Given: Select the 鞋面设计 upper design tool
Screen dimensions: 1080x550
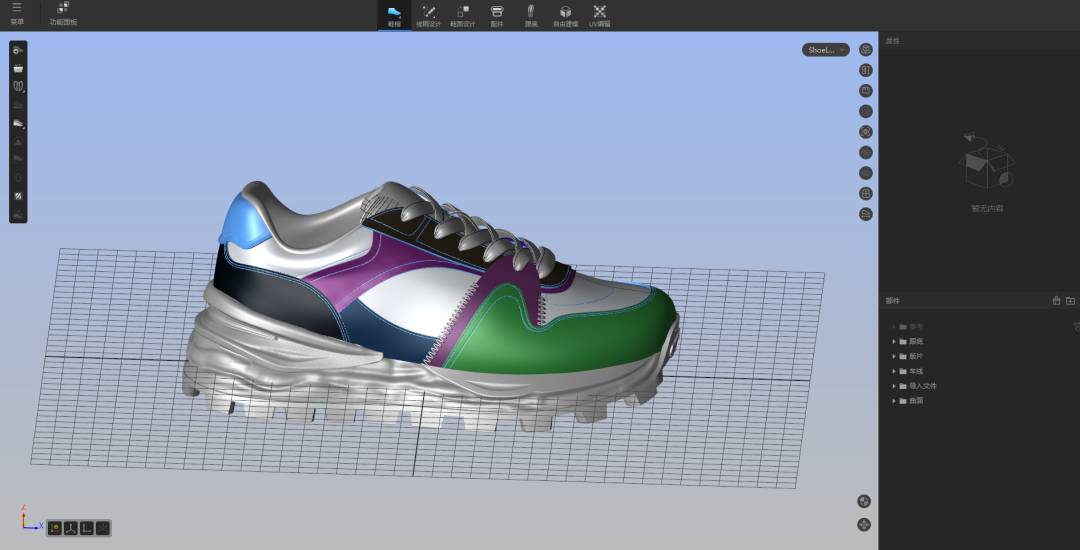Looking at the screenshot, I should [461, 14].
